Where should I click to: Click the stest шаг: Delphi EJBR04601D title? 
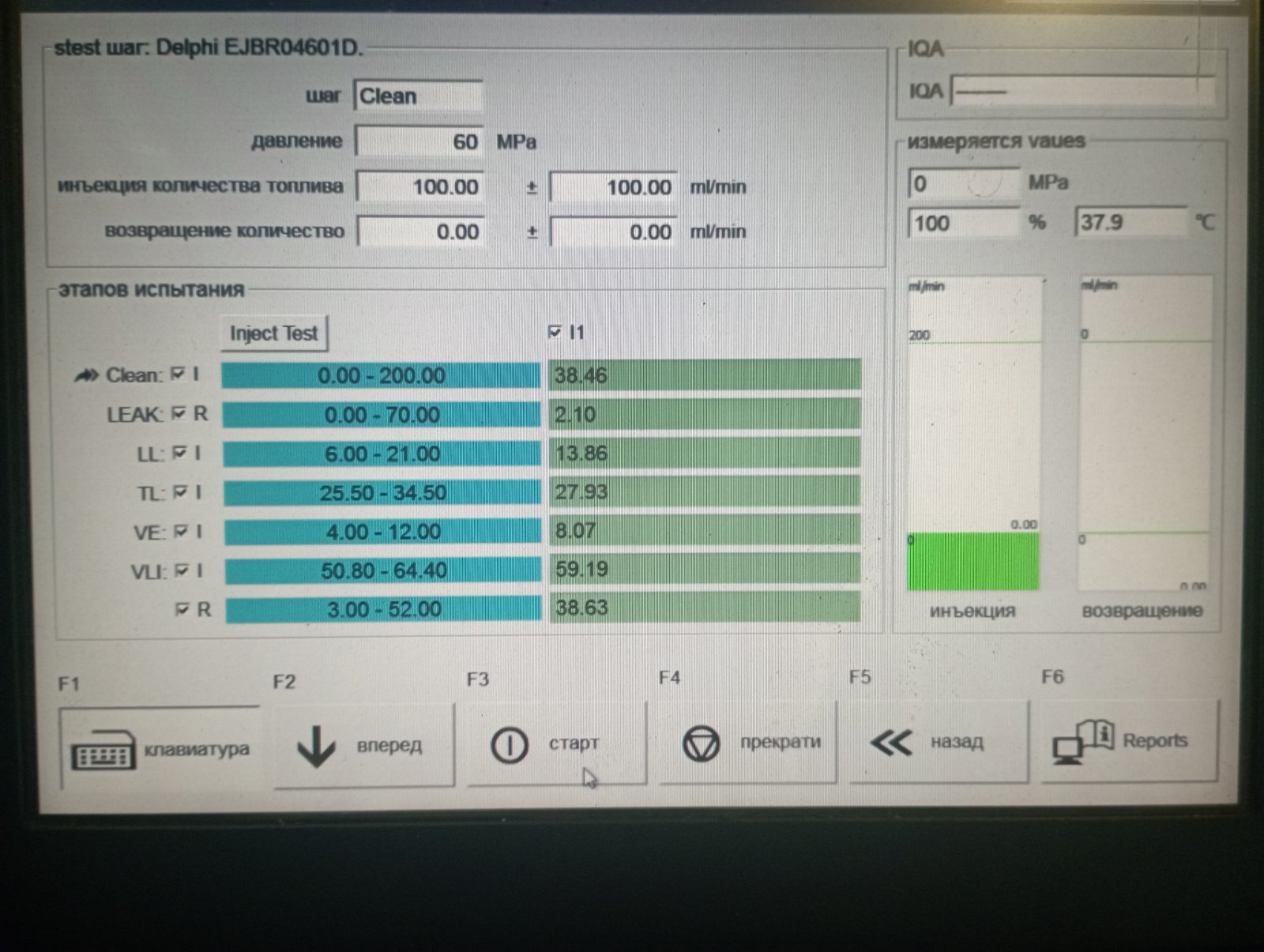point(209,47)
